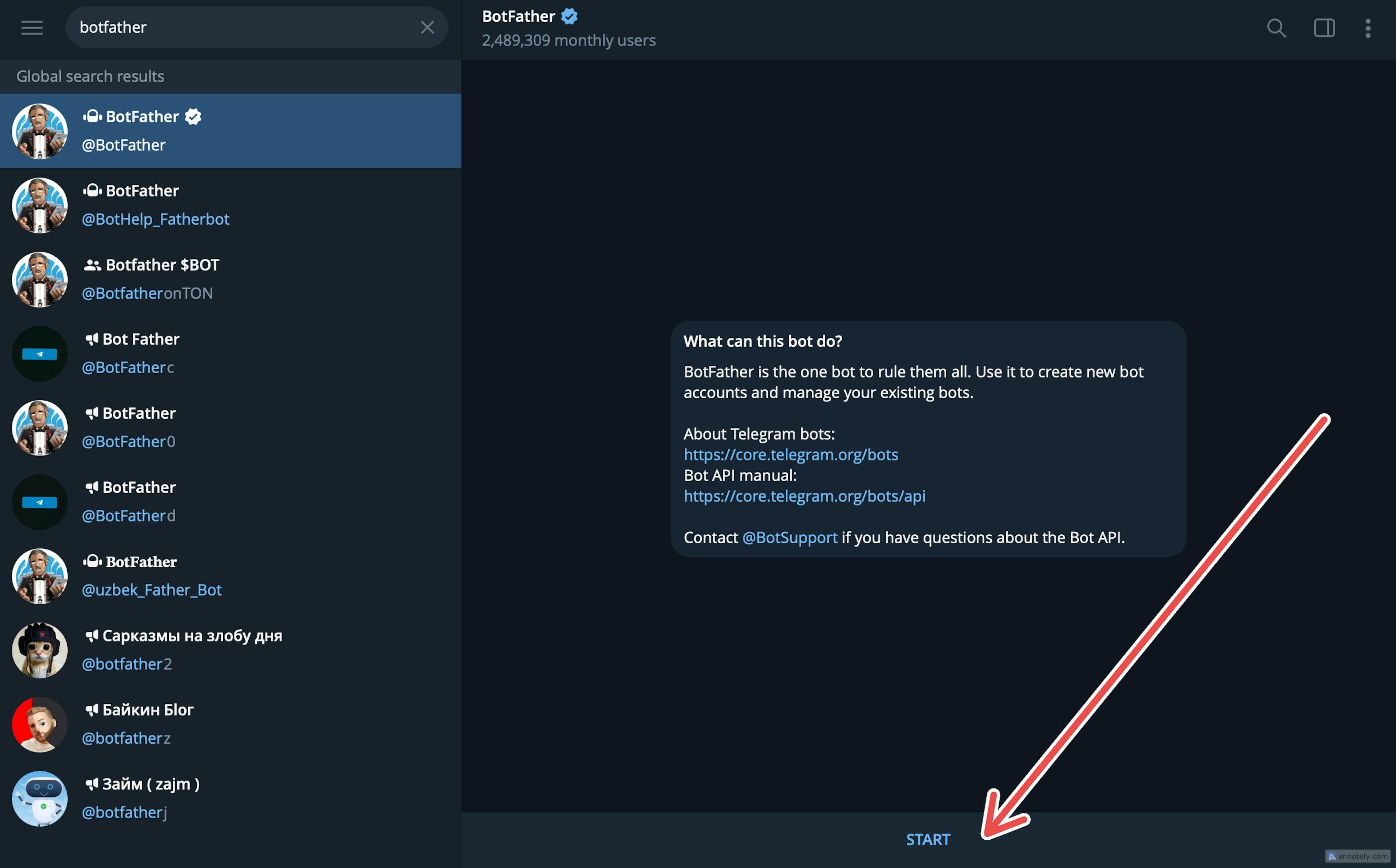Image resolution: width=1396 pixels, height=868 pixels.
Task: Open the Займ ( zajm ) channel result
Action: tap(231, 798)
